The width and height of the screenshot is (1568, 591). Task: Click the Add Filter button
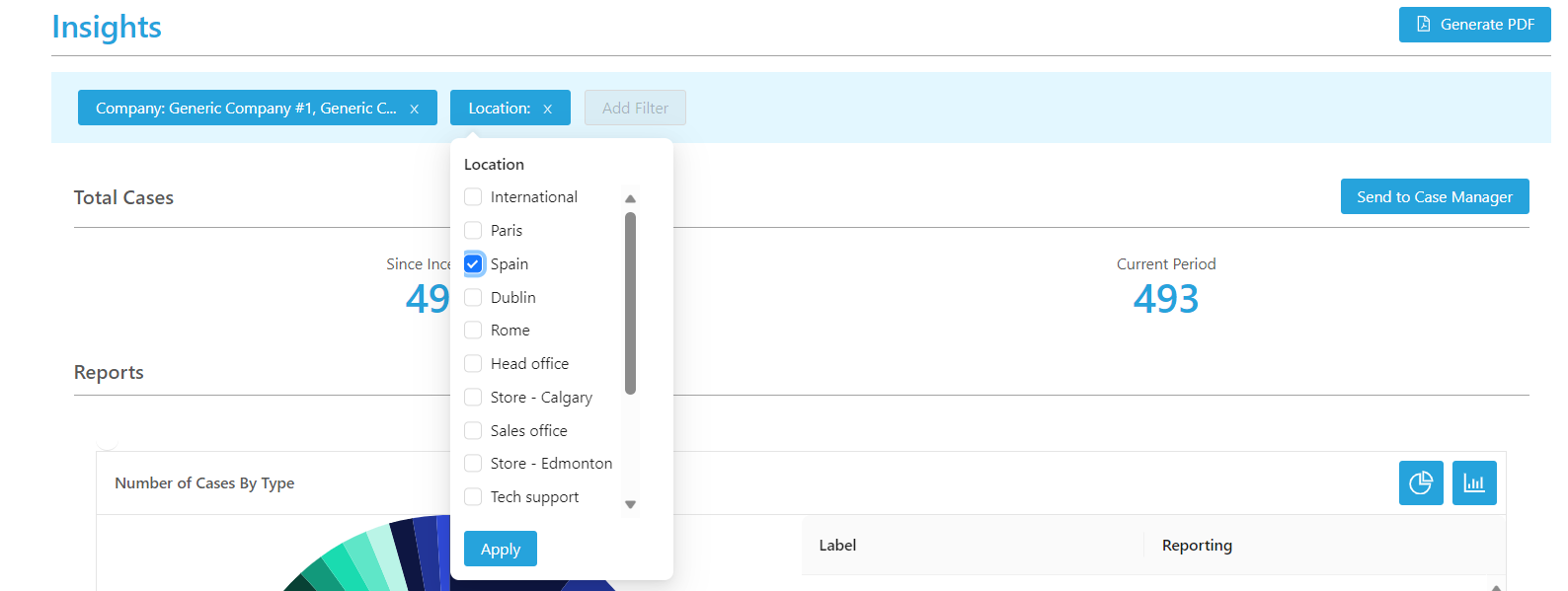635,109
